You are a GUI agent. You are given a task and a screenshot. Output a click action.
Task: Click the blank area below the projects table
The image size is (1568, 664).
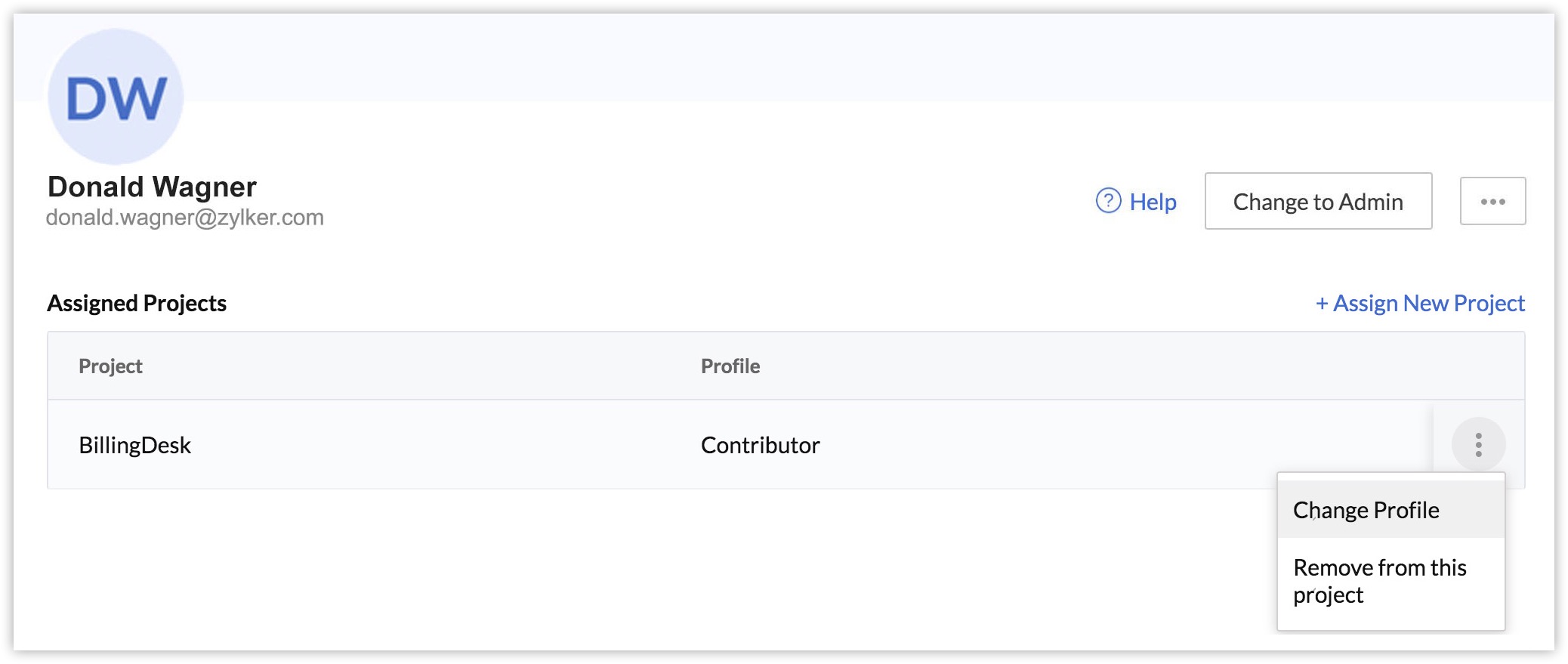click(x=604, y=574)
